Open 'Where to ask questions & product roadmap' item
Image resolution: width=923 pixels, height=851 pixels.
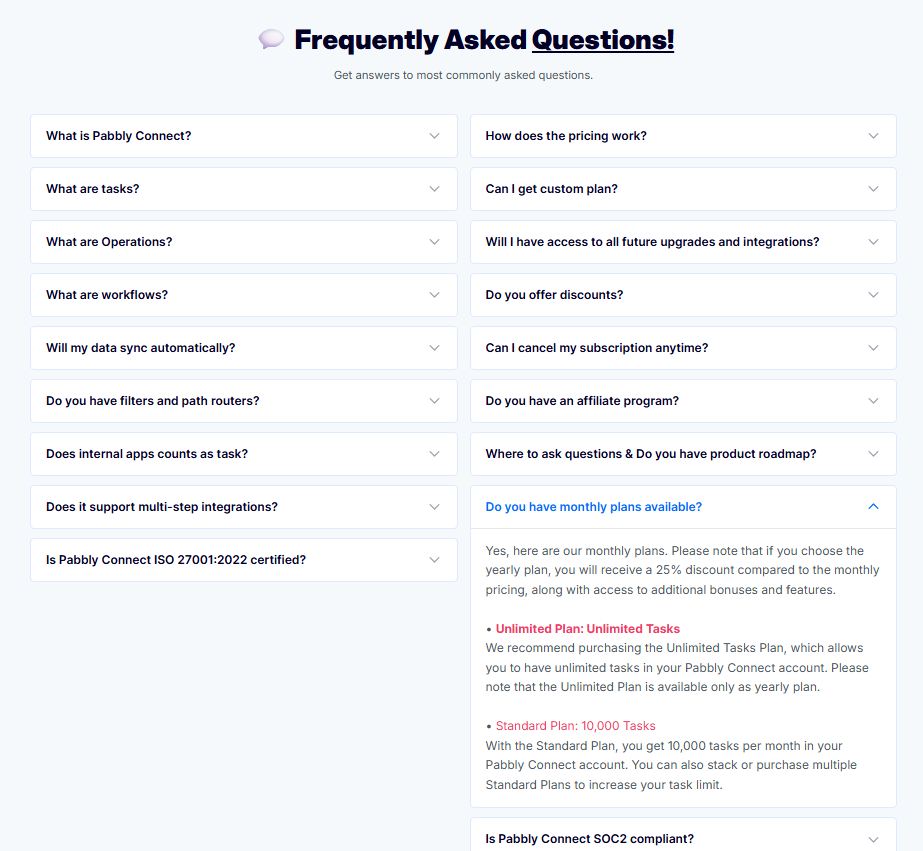tap(683, 454)
